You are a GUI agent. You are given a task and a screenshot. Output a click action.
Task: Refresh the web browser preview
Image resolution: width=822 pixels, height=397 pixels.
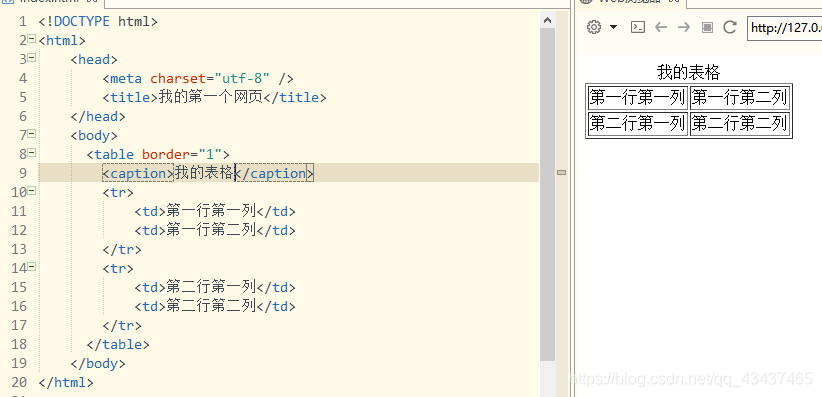tap(730, 27)
